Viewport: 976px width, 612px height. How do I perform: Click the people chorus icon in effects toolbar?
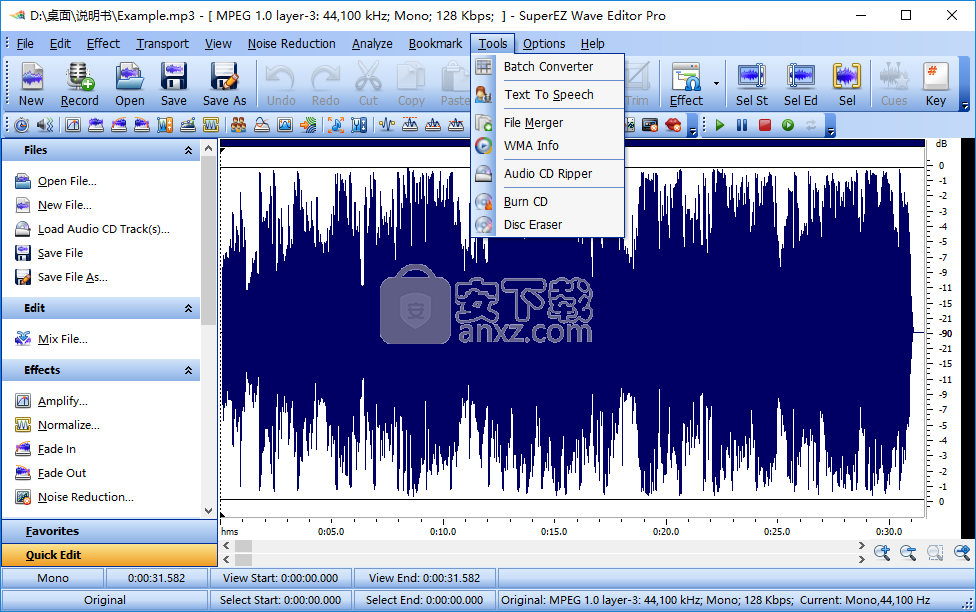tap(238, 125)
